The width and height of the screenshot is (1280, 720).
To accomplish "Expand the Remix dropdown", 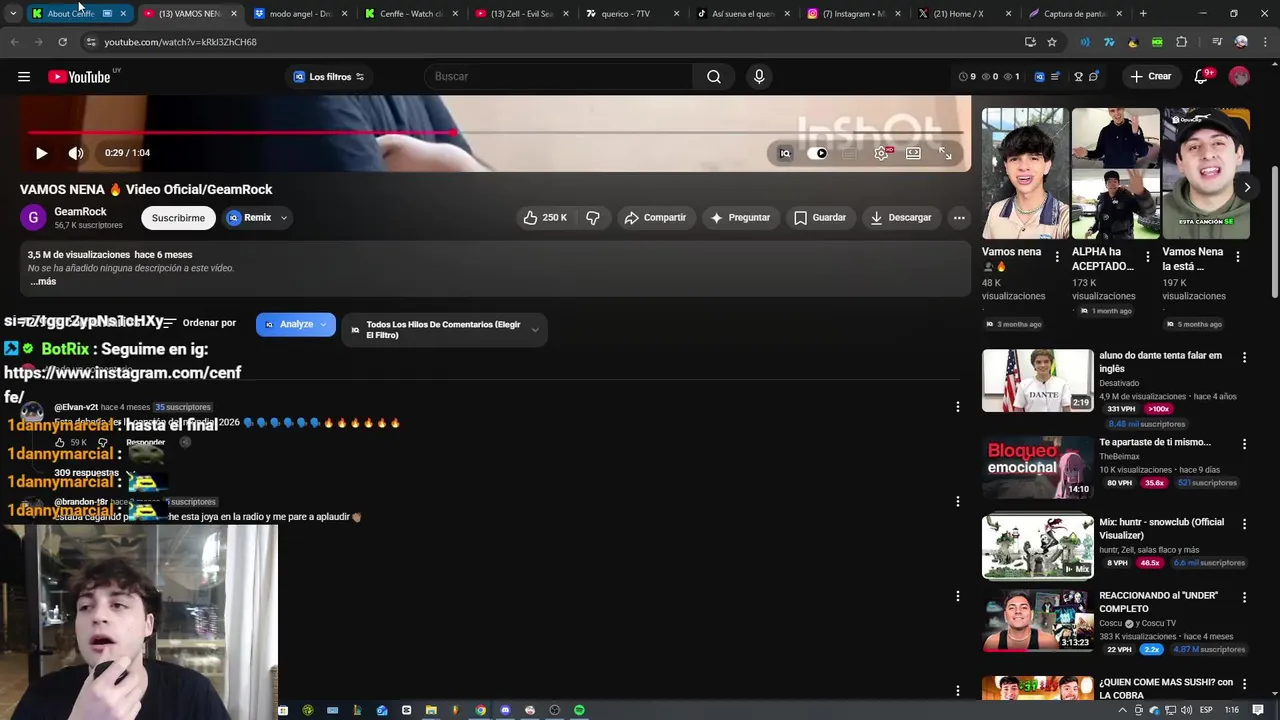I will click(x=258, y=217).
